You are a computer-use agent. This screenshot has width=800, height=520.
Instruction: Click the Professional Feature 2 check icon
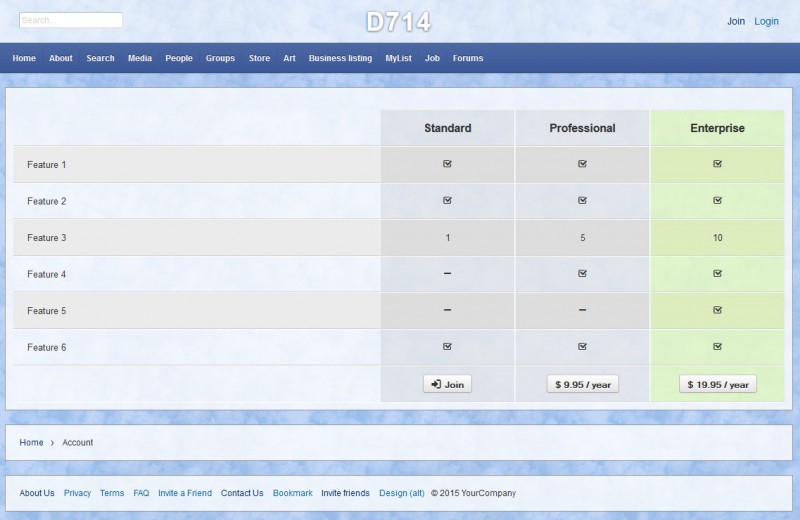(582, 201)
